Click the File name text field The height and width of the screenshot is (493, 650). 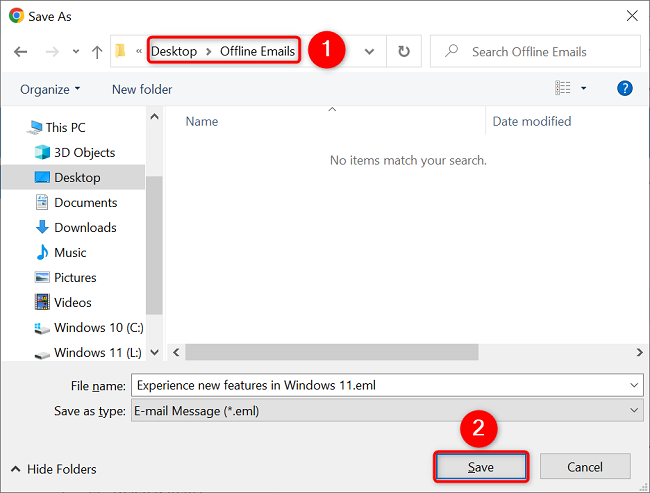(380, 385)
